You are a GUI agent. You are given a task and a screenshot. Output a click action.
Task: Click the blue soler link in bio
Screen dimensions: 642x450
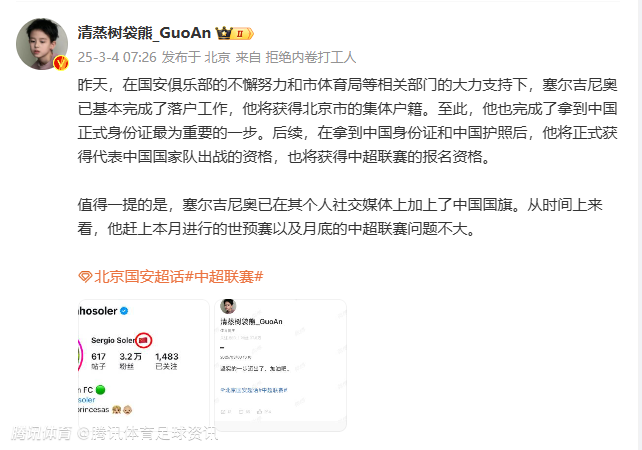pyautogui.click(x=87, y=400)
